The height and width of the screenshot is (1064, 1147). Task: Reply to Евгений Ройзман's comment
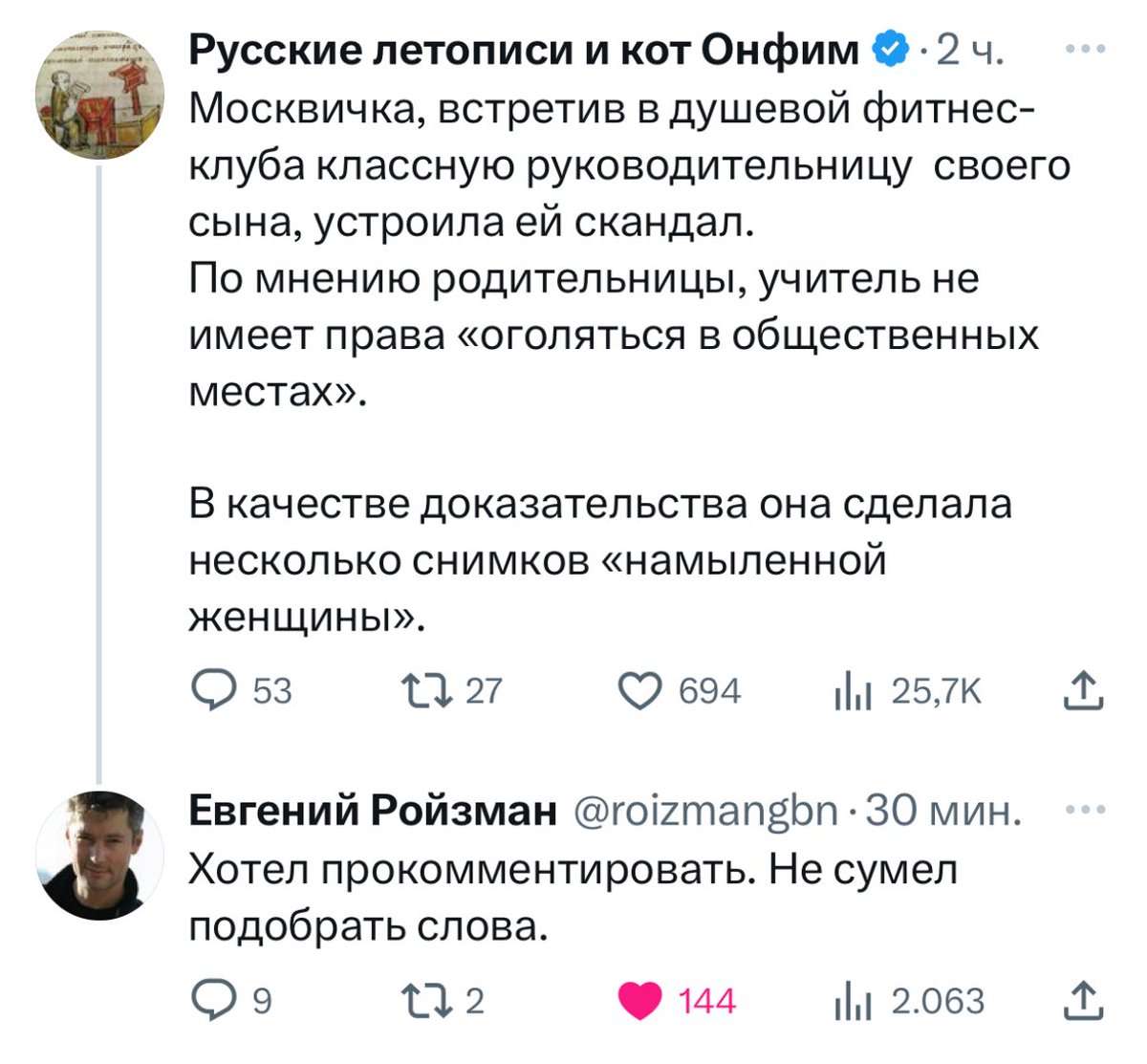point(214,1001)
